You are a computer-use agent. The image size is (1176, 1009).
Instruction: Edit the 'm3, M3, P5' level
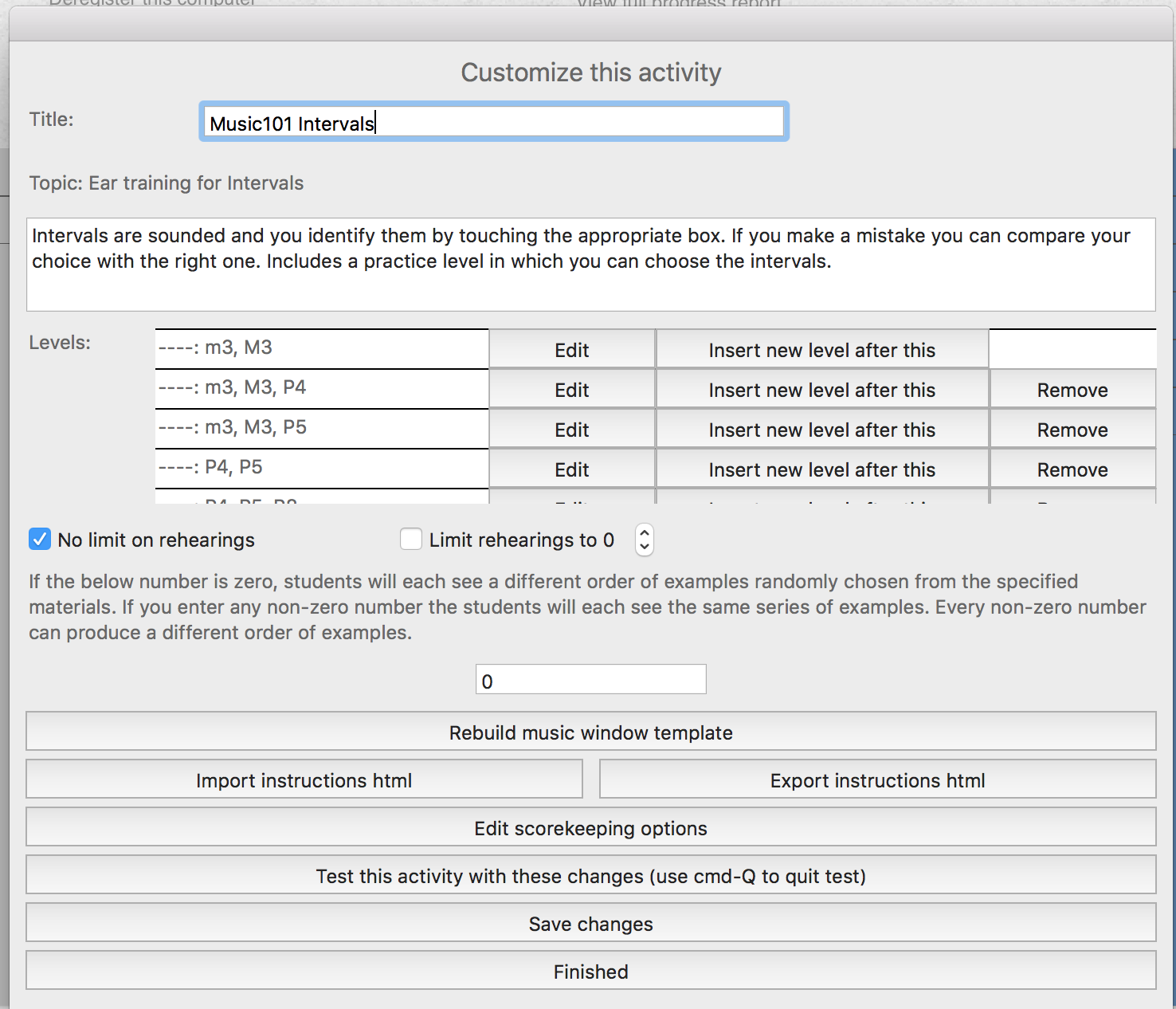(571, 430)
